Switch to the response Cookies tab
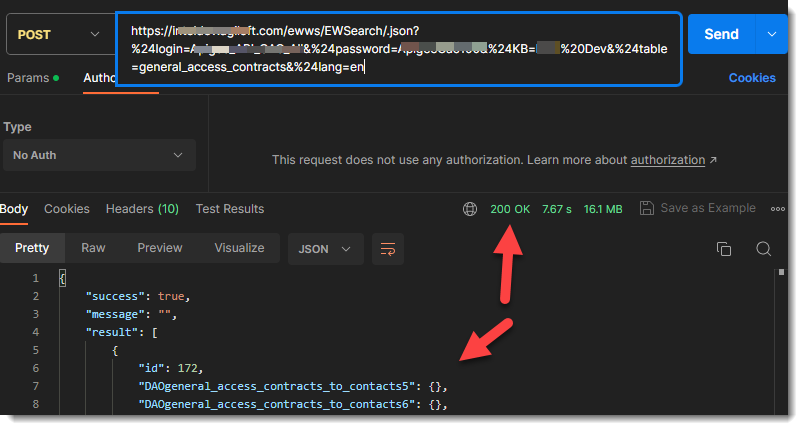The width and height of the screenshot is (803, 430). [67, 209]
